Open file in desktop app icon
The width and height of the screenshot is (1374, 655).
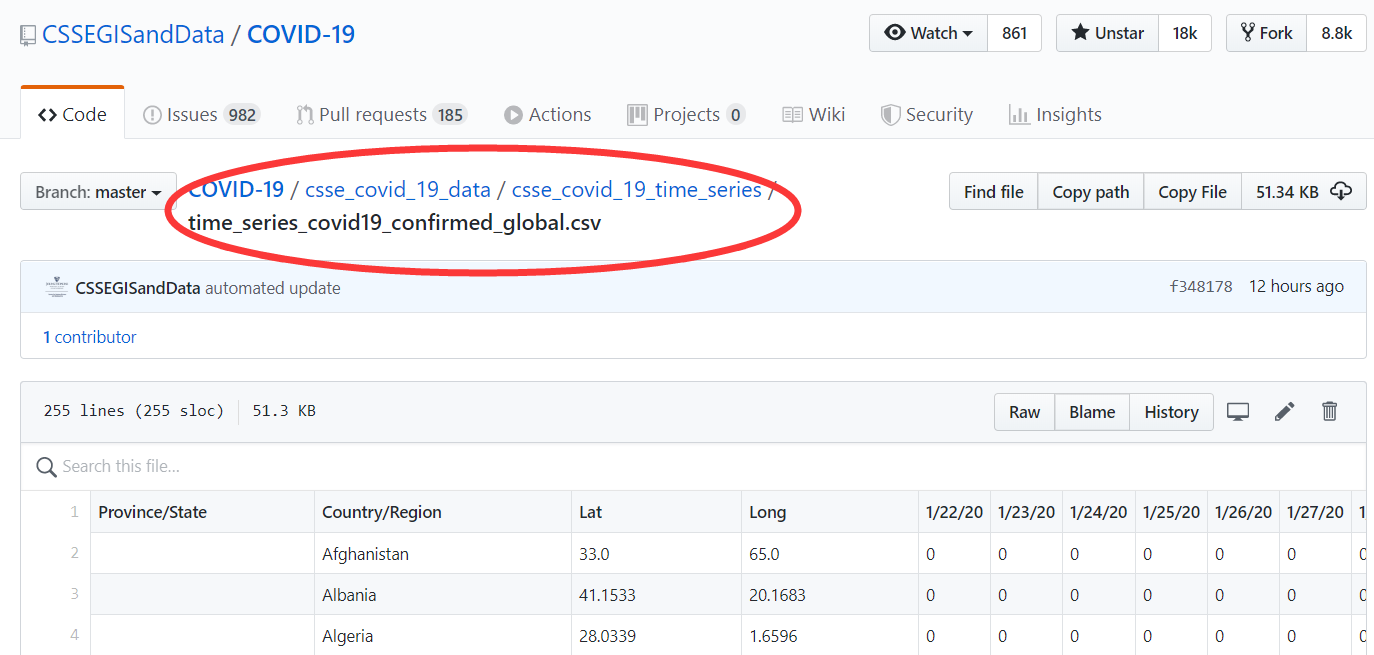coord(1238,412)
